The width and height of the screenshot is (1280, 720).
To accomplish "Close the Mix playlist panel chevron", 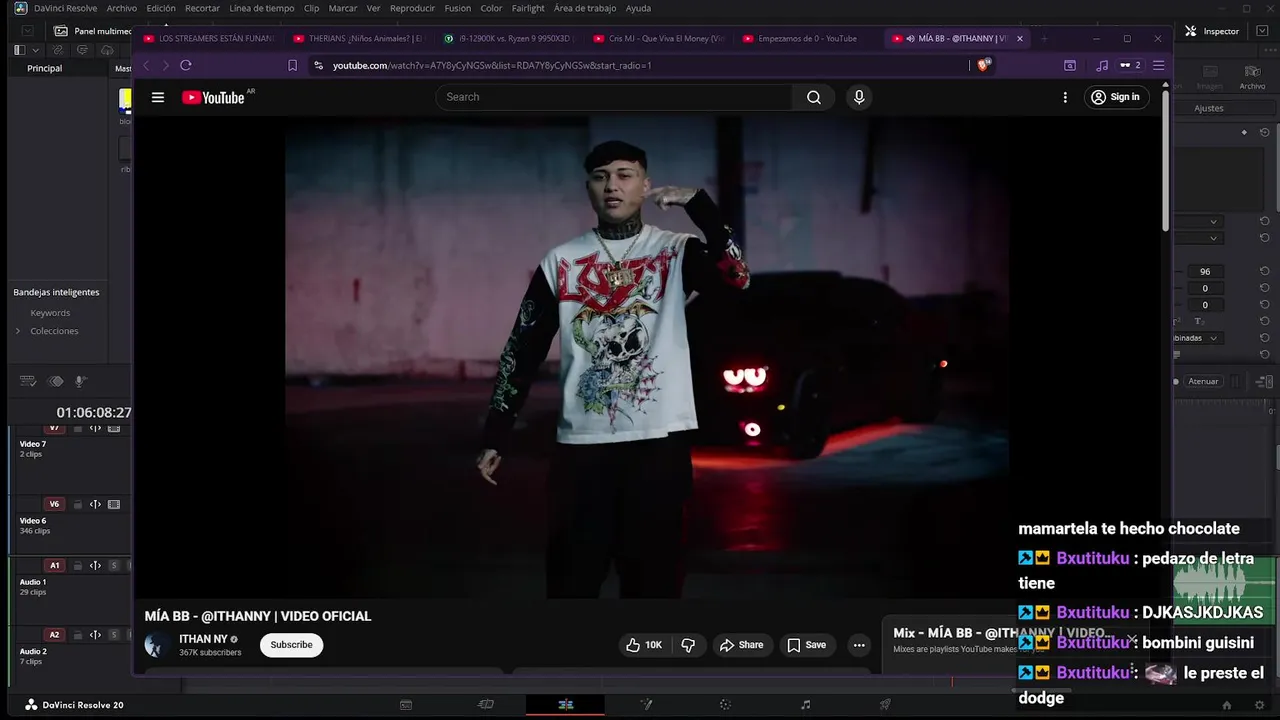I will 1131,639.
